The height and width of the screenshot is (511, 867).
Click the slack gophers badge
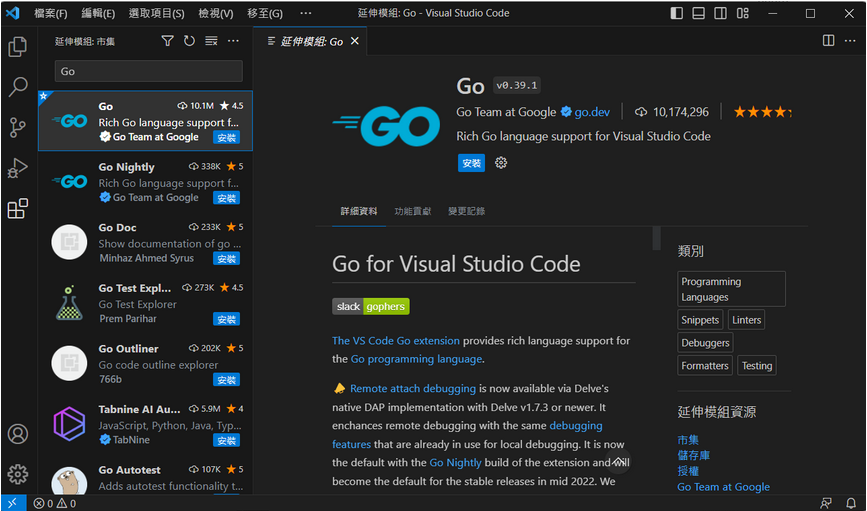pos(370,306)
